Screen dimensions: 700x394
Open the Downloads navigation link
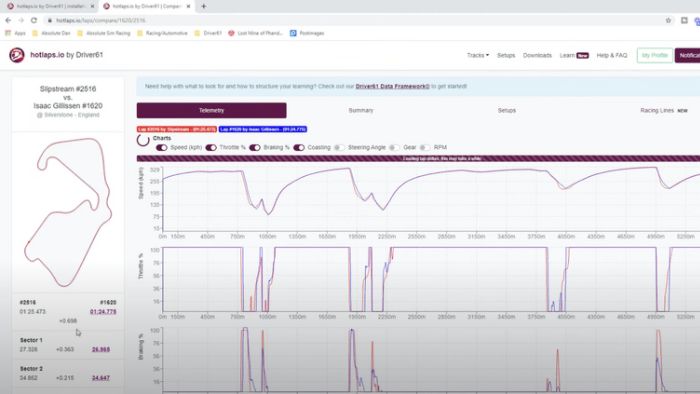pyautogui.click(x=537, y=55)
